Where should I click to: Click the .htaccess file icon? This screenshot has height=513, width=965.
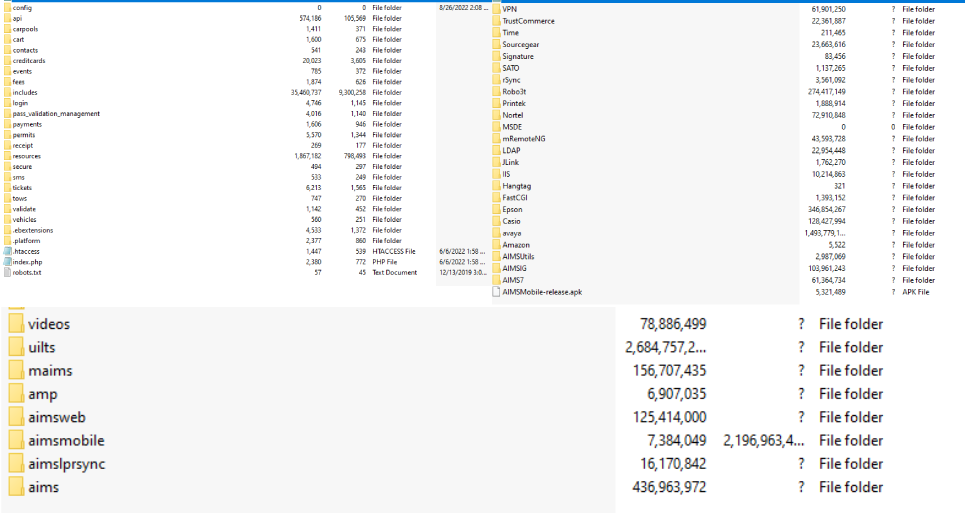(x=7, y=252)
